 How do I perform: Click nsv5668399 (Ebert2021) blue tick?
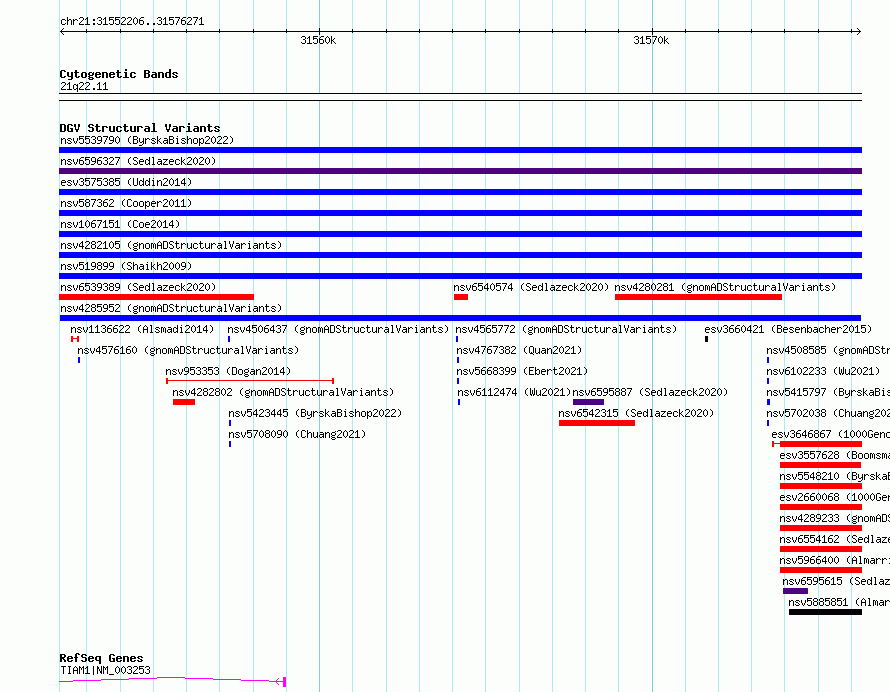(458, 381)
